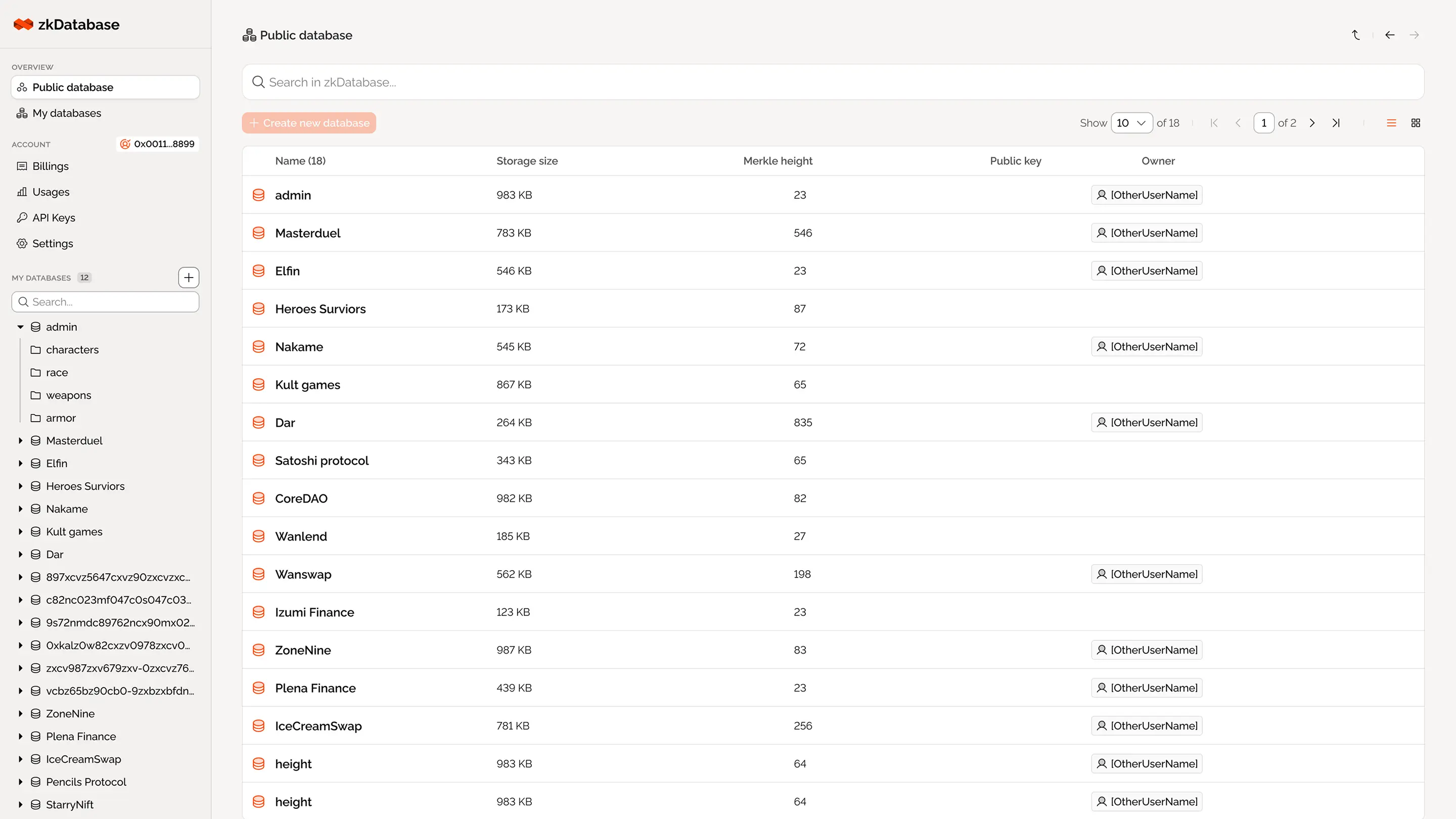Go to previous page chevron

(x=1238, y=123)
